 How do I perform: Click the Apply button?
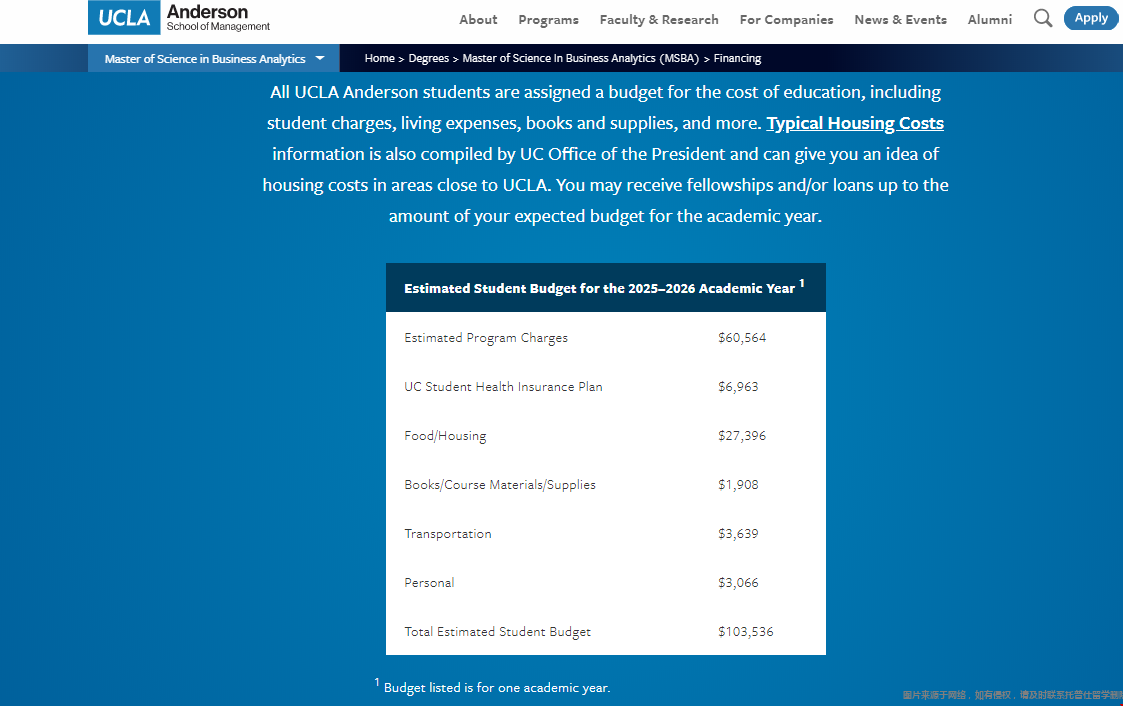[x=1091, y=18]
